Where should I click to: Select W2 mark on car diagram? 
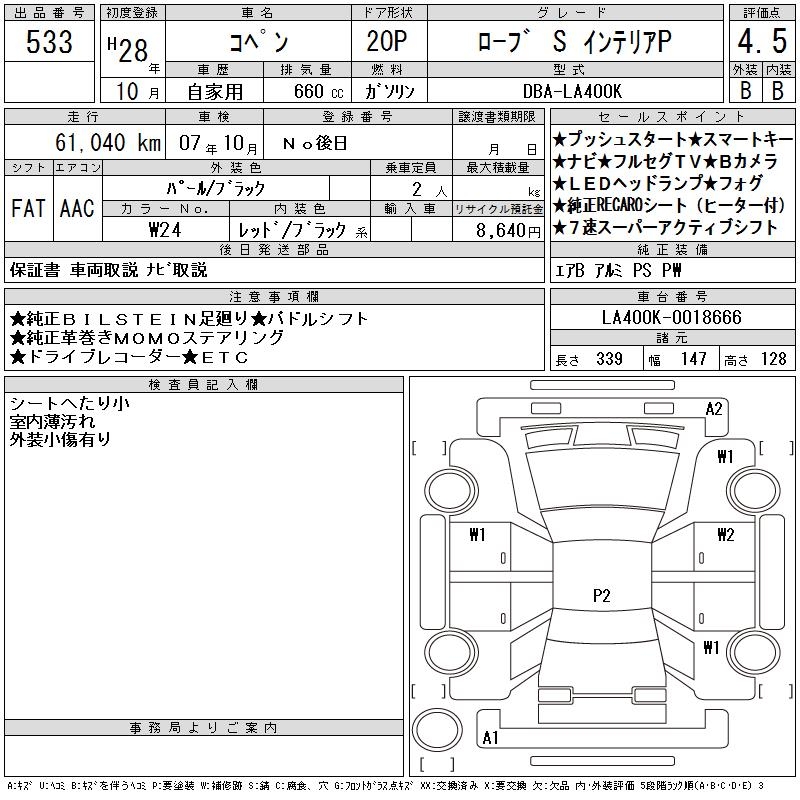tap(726, 535)
